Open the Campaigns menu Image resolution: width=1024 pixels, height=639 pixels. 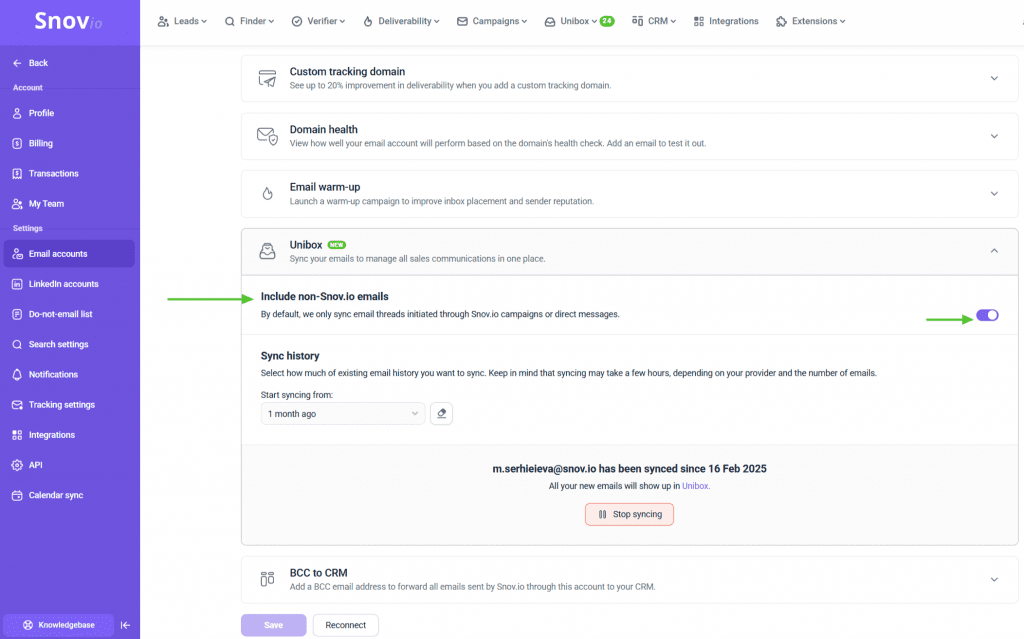491,19
